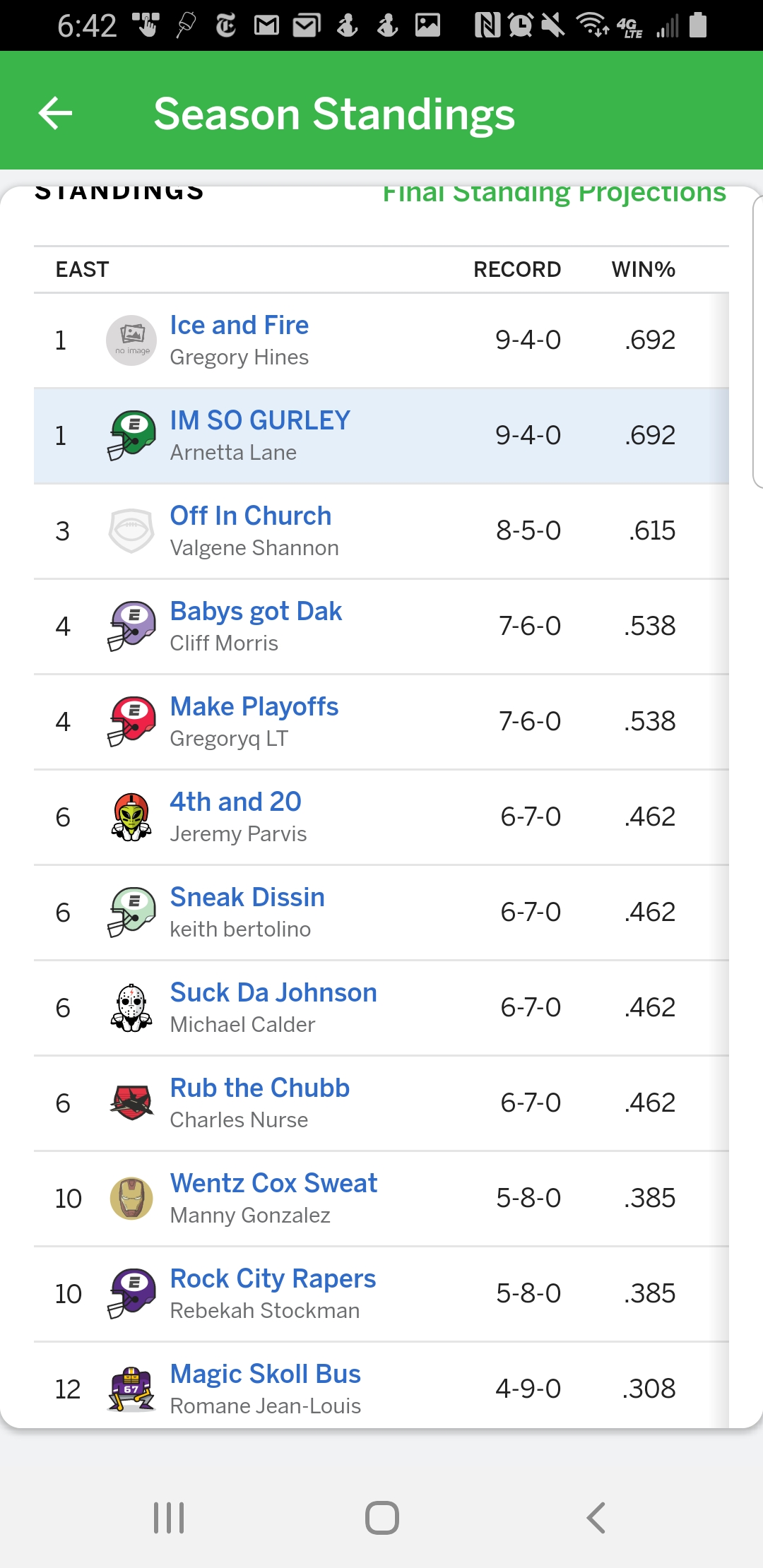The width and height of the screenshot is (763, 1568).
Task: Tap the Off In Church placeholder logo
Action: click(131, 530)
